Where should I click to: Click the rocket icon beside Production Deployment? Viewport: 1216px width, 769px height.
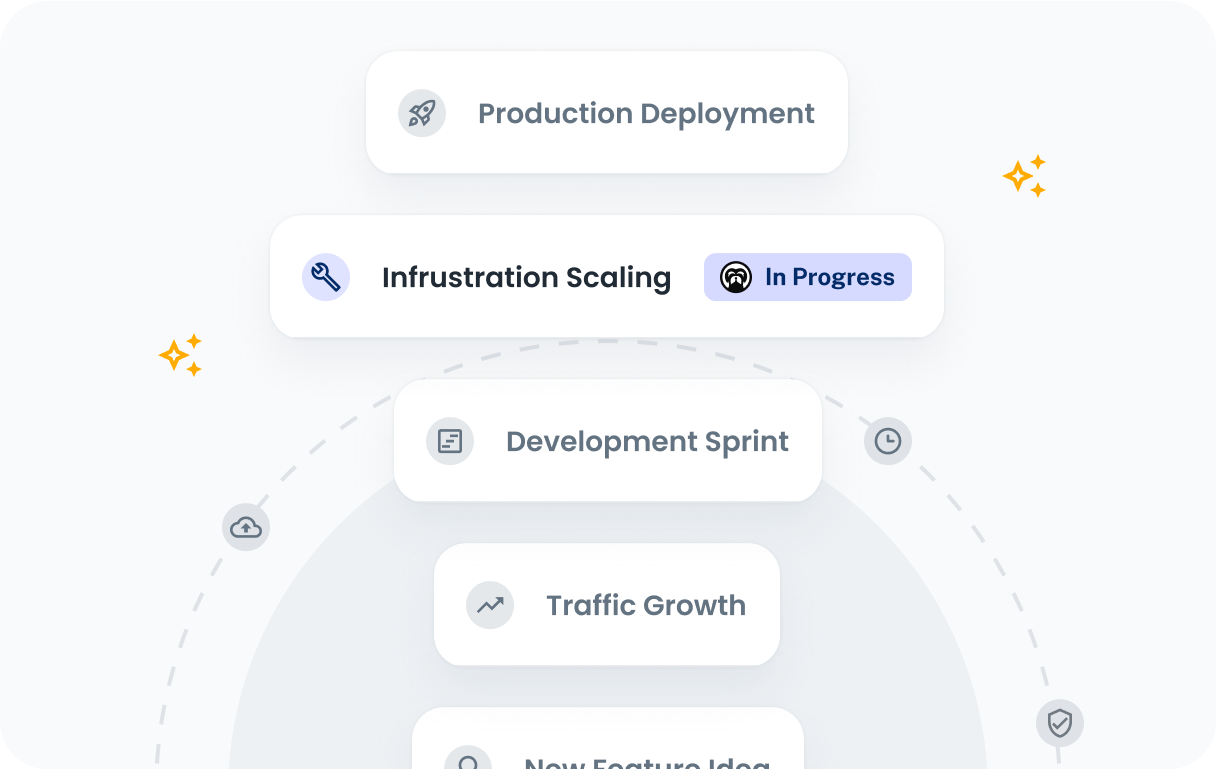pyautogui.click(x=422, y=113)
